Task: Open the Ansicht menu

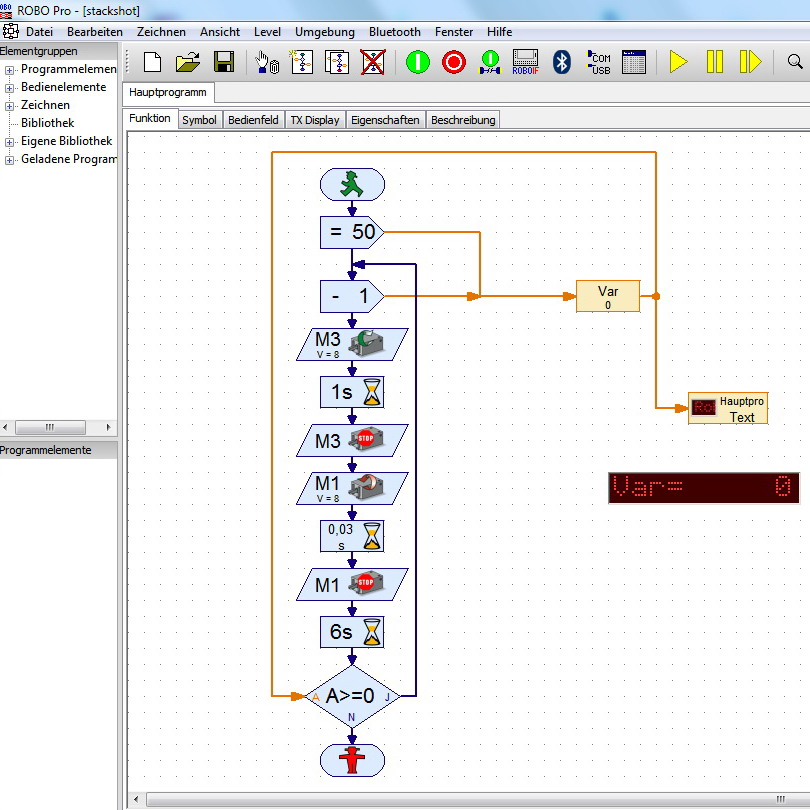Action: (220, 32)
